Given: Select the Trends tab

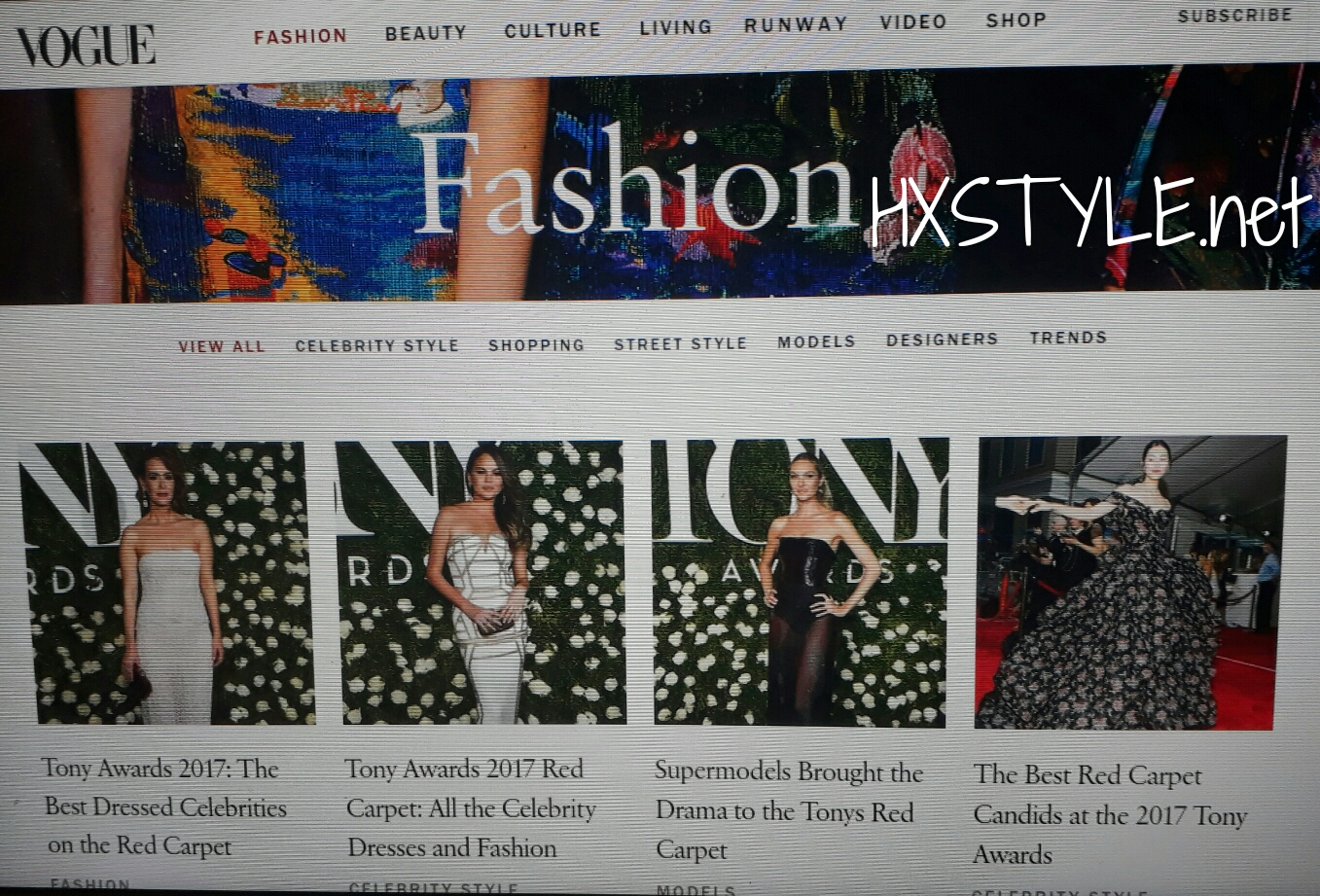Looking at the screenshot, I should (1068, 338).
